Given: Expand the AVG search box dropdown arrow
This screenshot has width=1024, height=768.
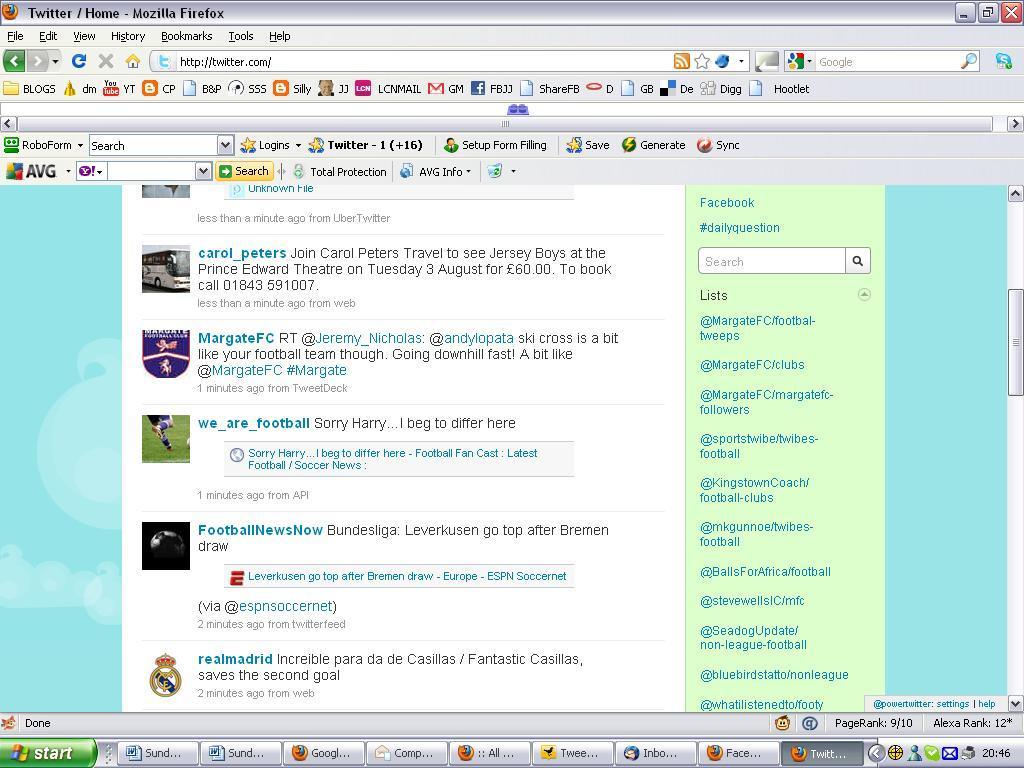Looking at the screenshot, I should [203, 171].
